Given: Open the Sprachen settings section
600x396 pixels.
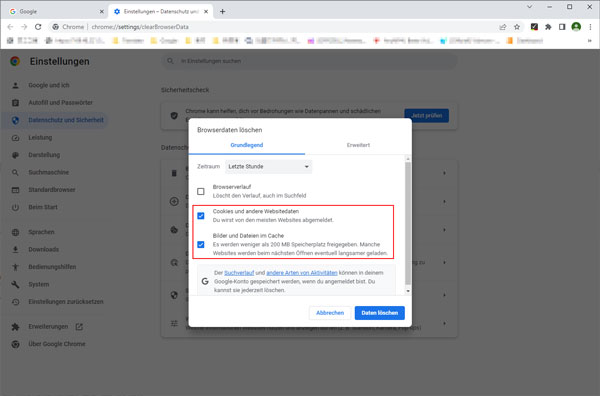Looking at the screenshot, I should point(41,232).
